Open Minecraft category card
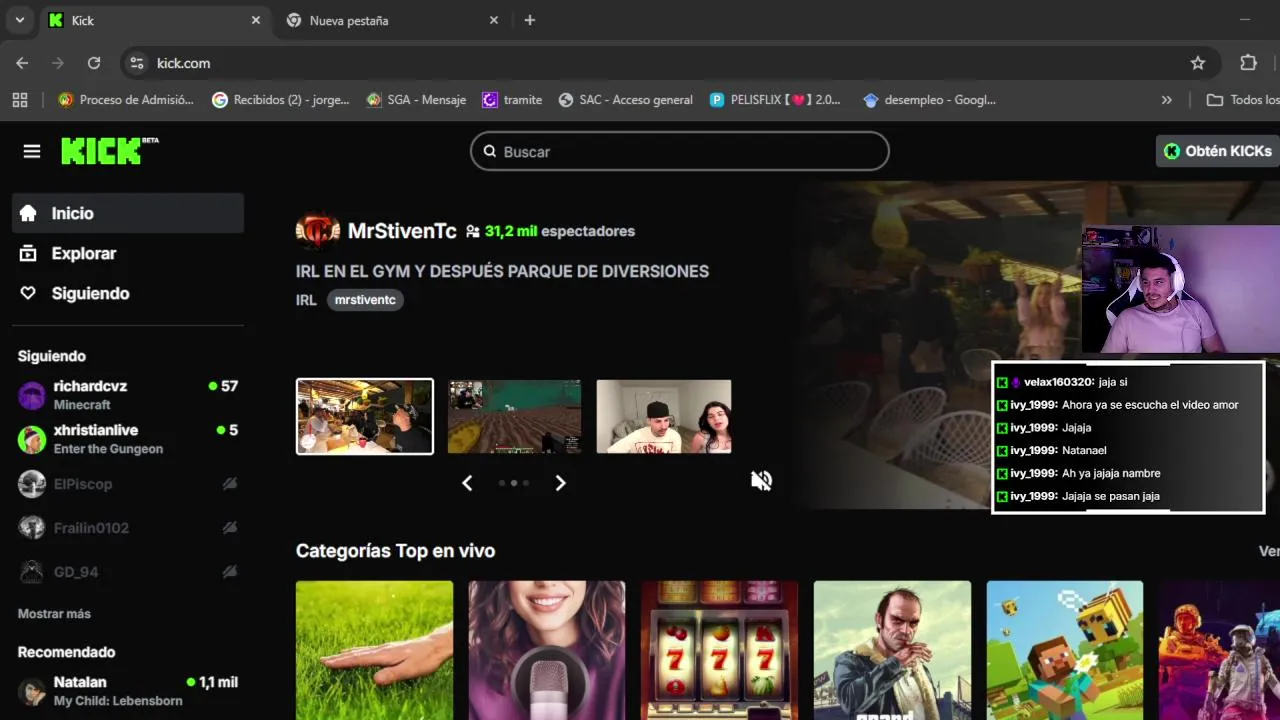This screenshot has height=720, width=1280. (x=1065, y=650)
